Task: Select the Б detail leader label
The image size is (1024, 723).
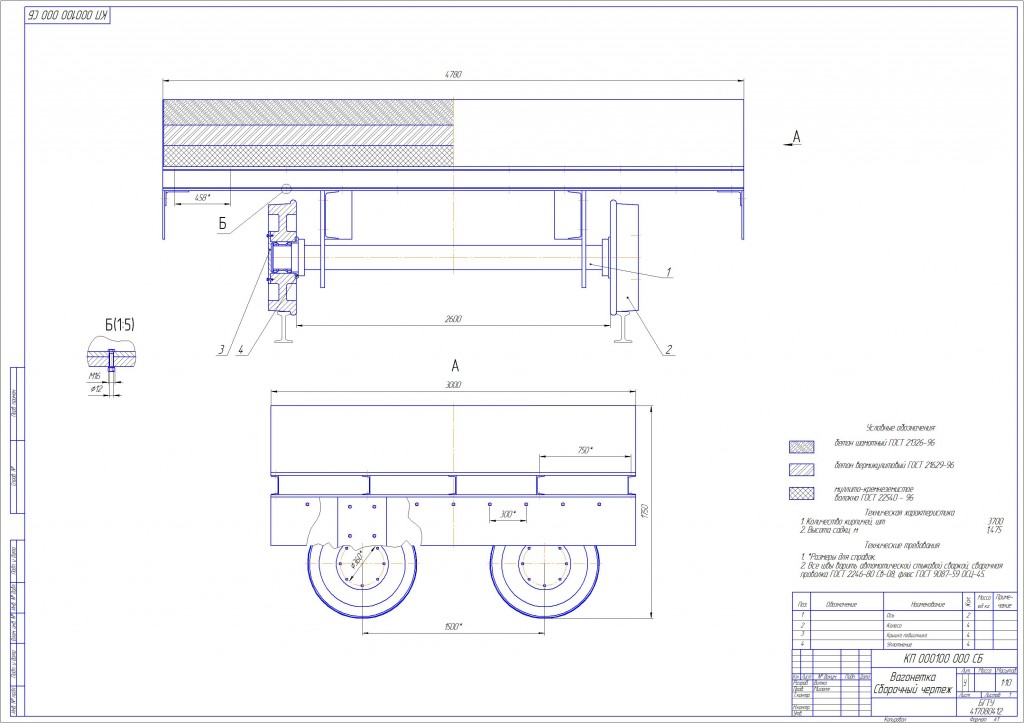Action: point(223,224)
